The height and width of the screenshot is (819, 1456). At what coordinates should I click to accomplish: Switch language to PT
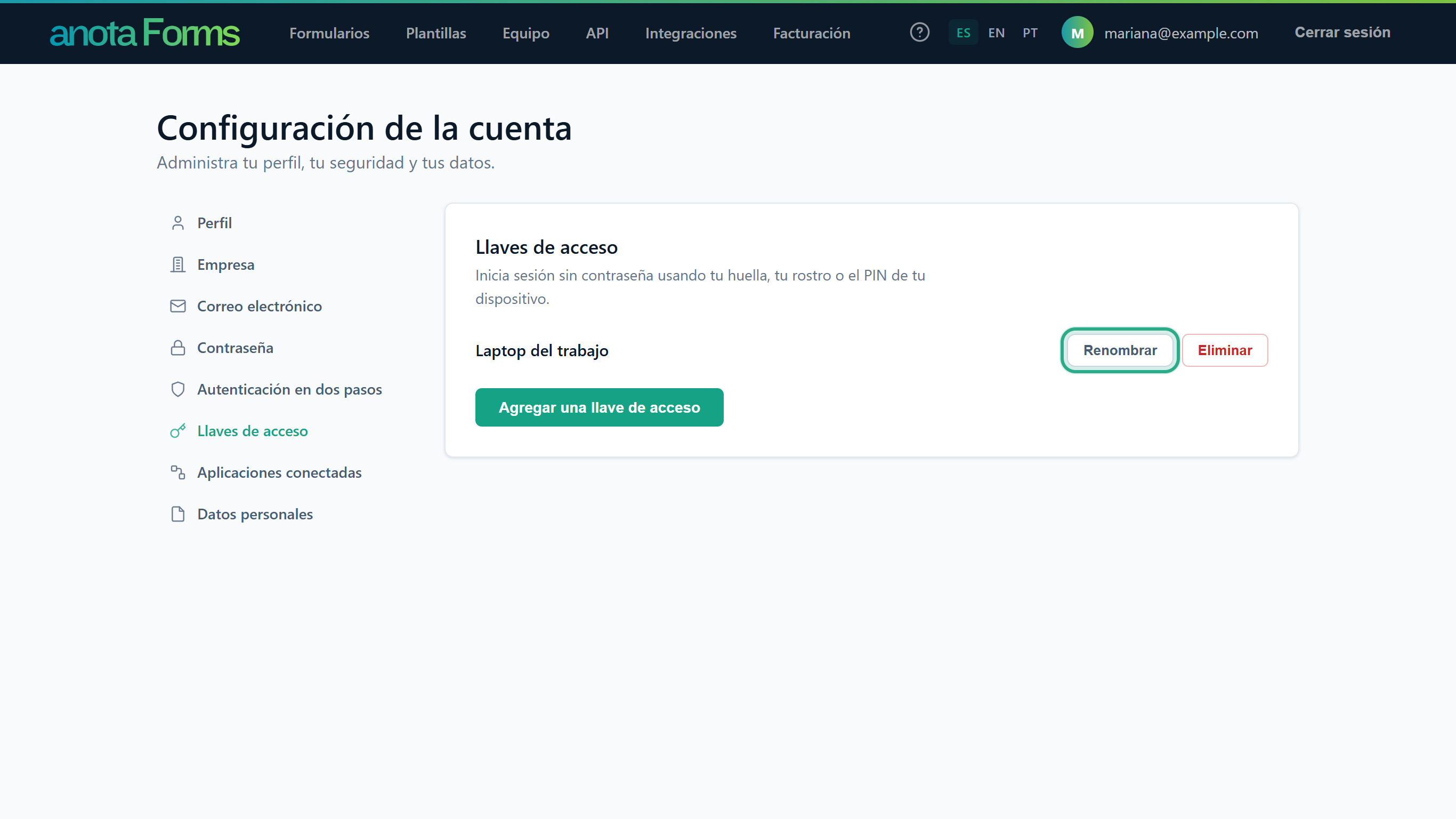(x=1030, y=33)
